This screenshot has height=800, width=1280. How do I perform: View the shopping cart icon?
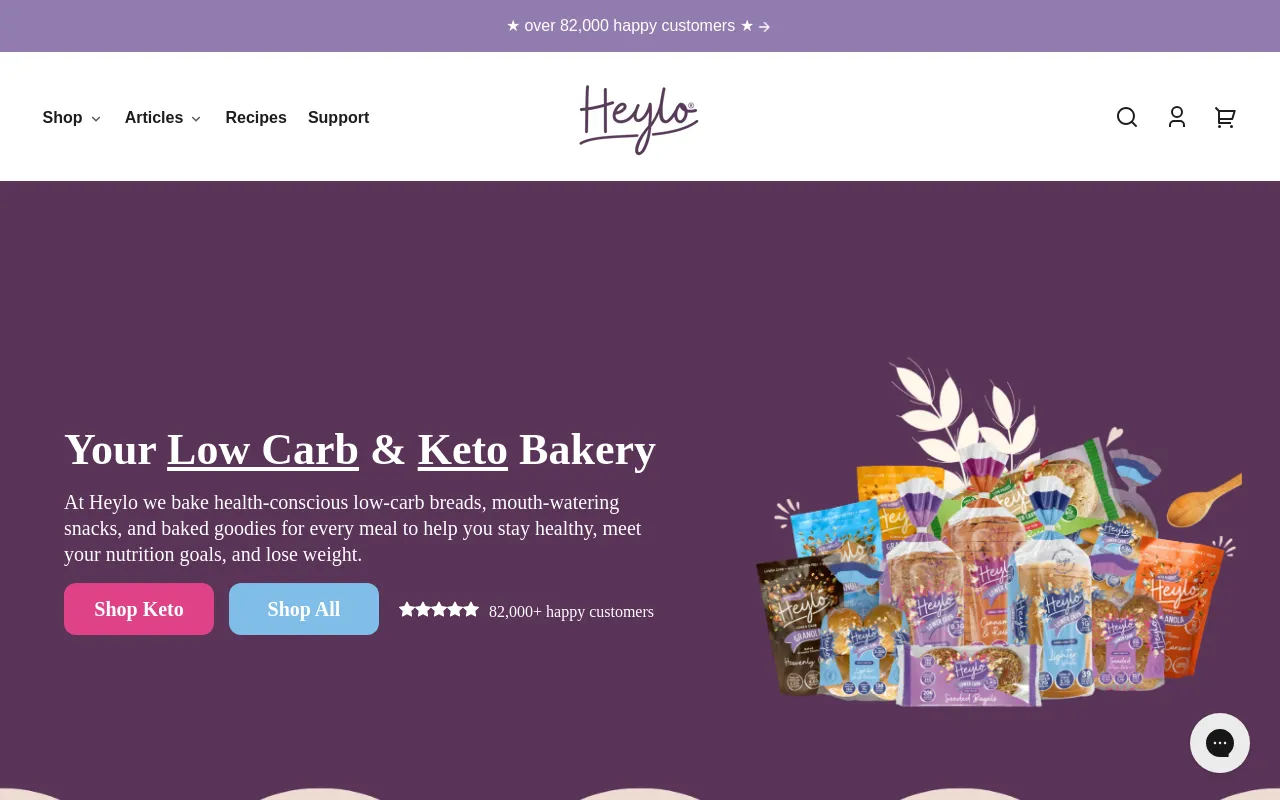point(1225,117)
